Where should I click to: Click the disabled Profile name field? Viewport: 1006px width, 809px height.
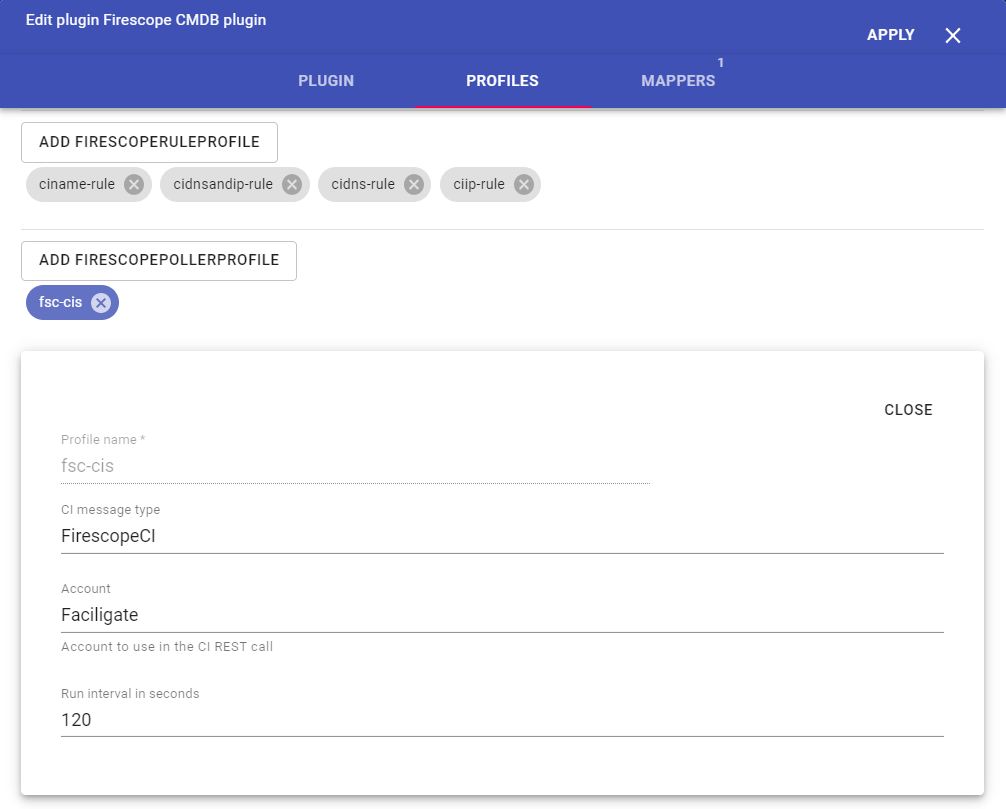point(355,466)
